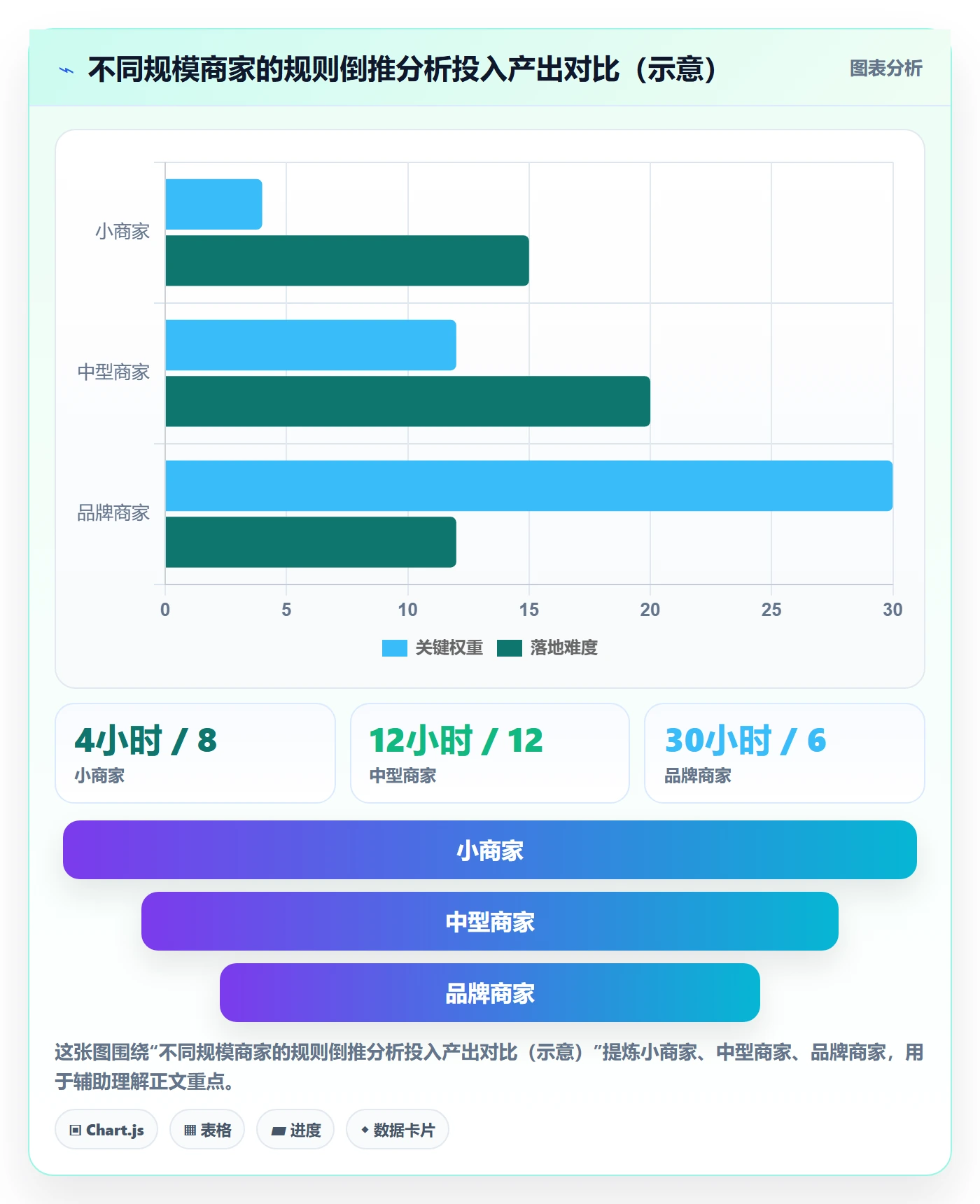Select the 中型商家 dark green 落地难度 bar
The image size is (980, 1204).
click(x=407, y=401)
